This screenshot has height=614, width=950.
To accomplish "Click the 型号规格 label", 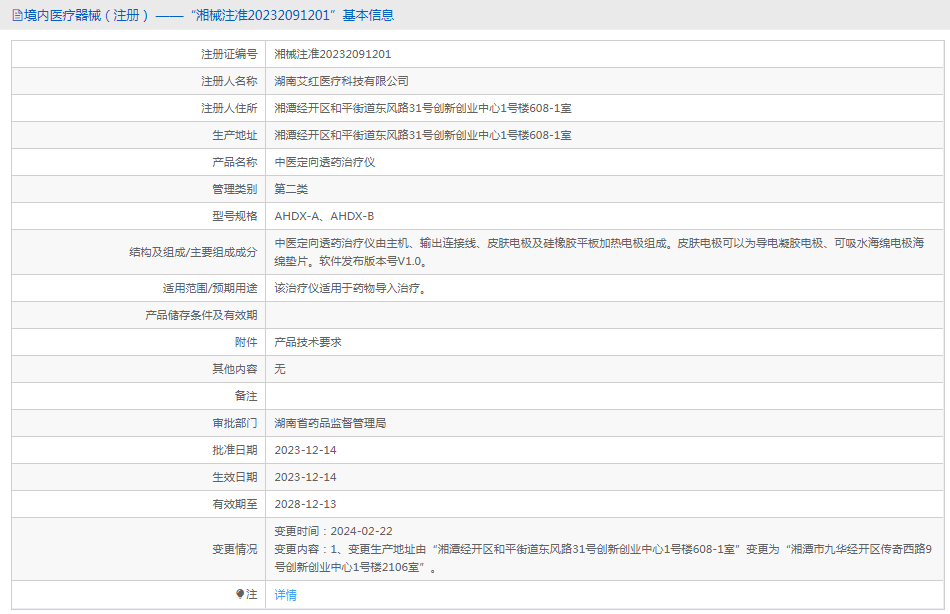I will (234, 216).
